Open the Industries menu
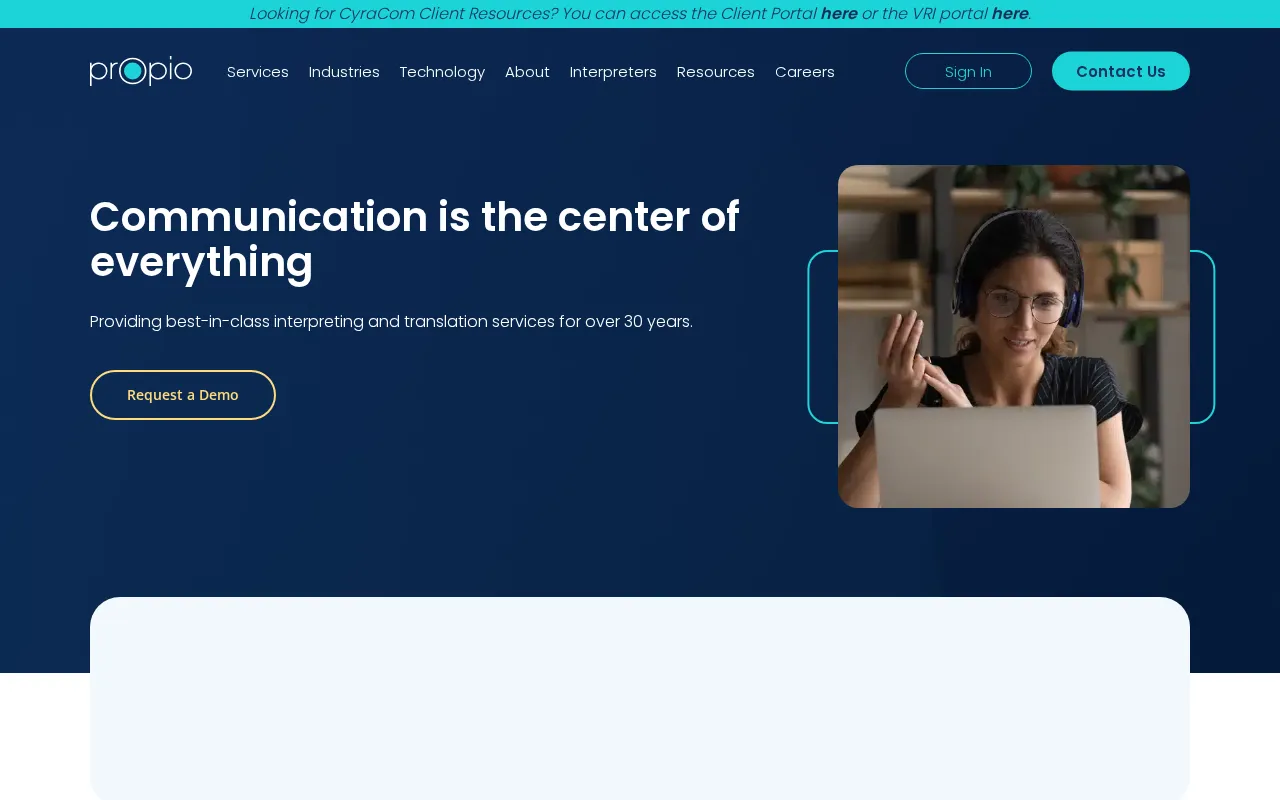1280x800 pixels. click(x=344, y=72)
